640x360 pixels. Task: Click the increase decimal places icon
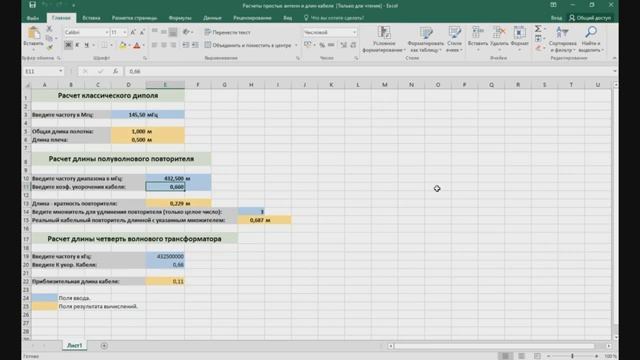coord(344,45)
